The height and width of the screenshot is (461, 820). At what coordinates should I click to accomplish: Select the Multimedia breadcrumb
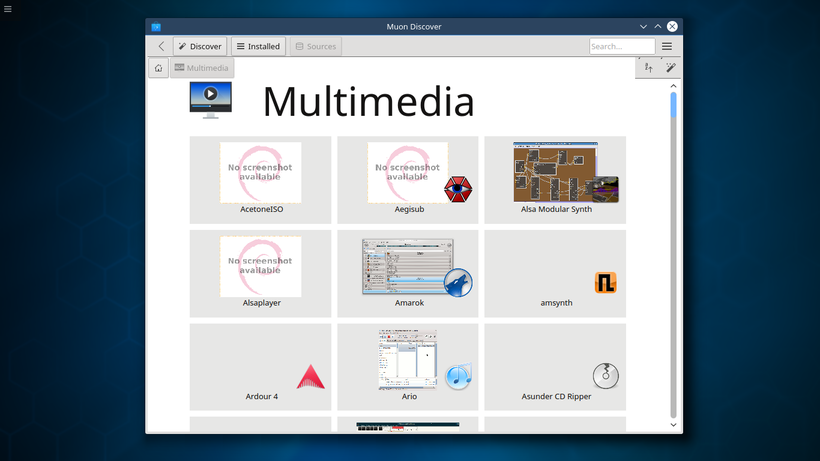click(202, 68)
